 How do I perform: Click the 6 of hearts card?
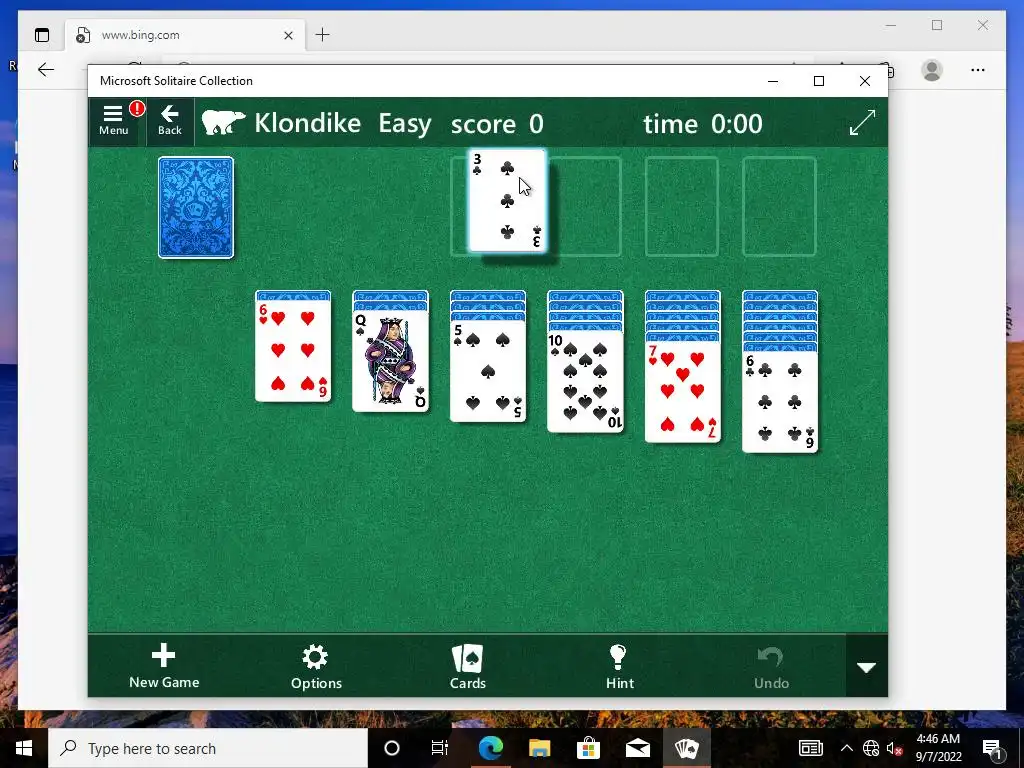[293, 351]
